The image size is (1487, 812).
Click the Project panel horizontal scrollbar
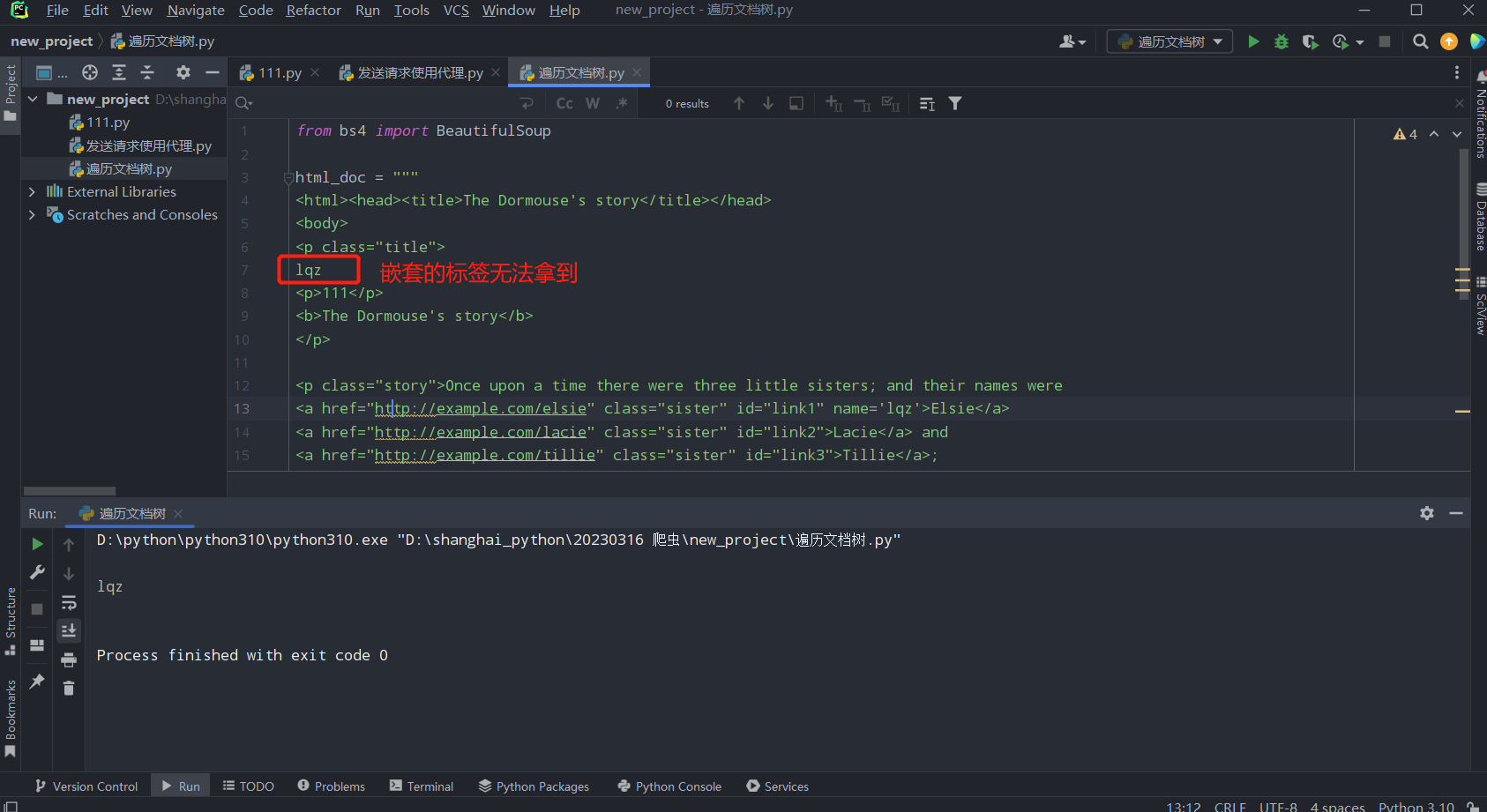pyautogui.click(x=70, y=491)
